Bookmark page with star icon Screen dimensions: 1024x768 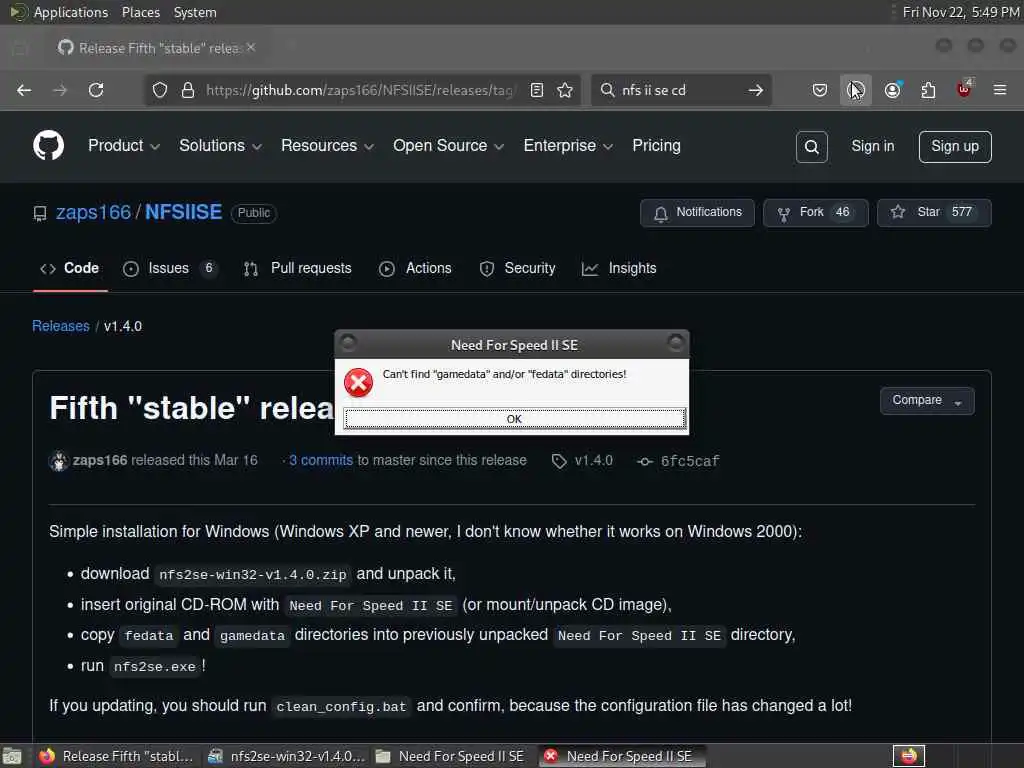[565, 90]
